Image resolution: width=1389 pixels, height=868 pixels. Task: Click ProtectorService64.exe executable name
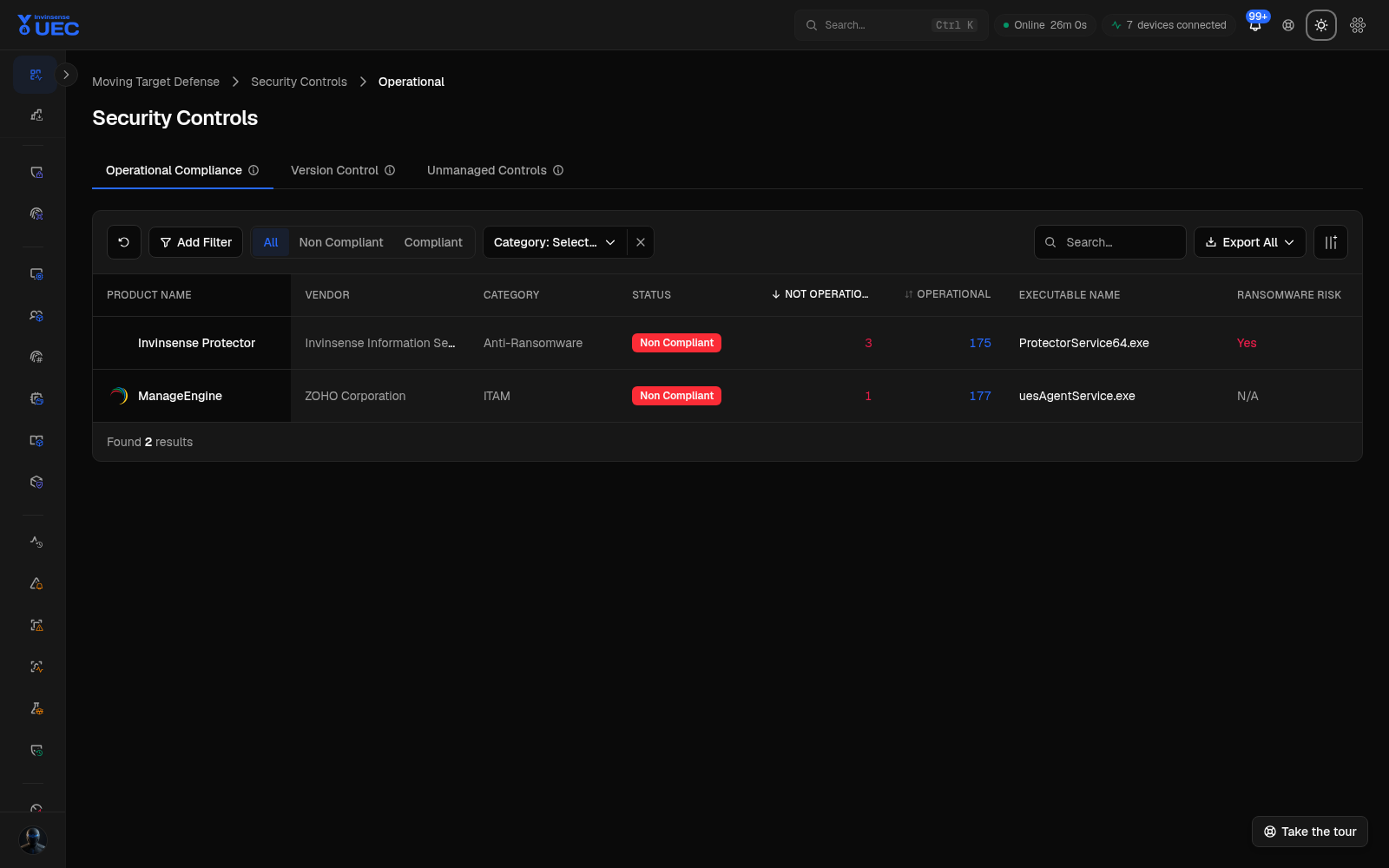[1083, 343]
